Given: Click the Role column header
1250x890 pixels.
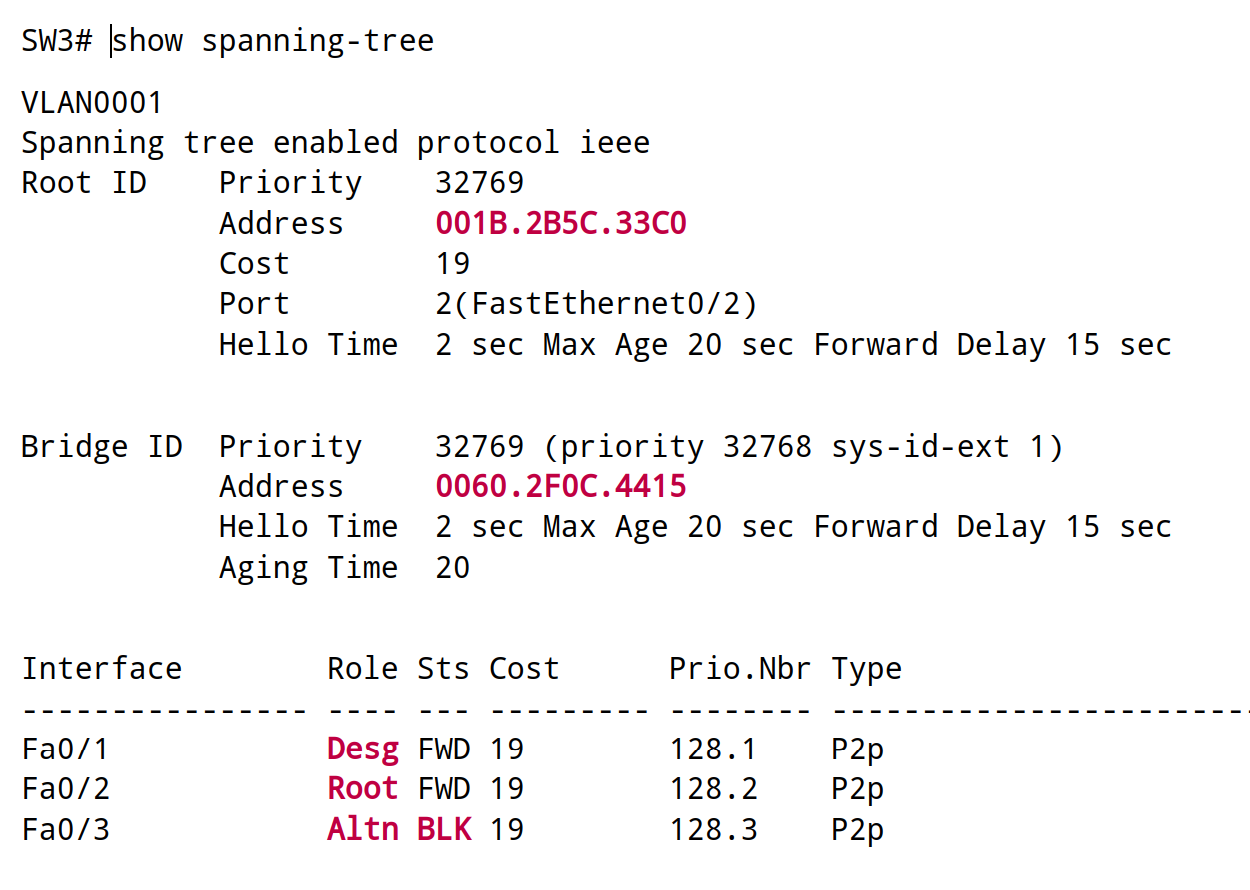Looking at the screenshot, I should 362,668.
